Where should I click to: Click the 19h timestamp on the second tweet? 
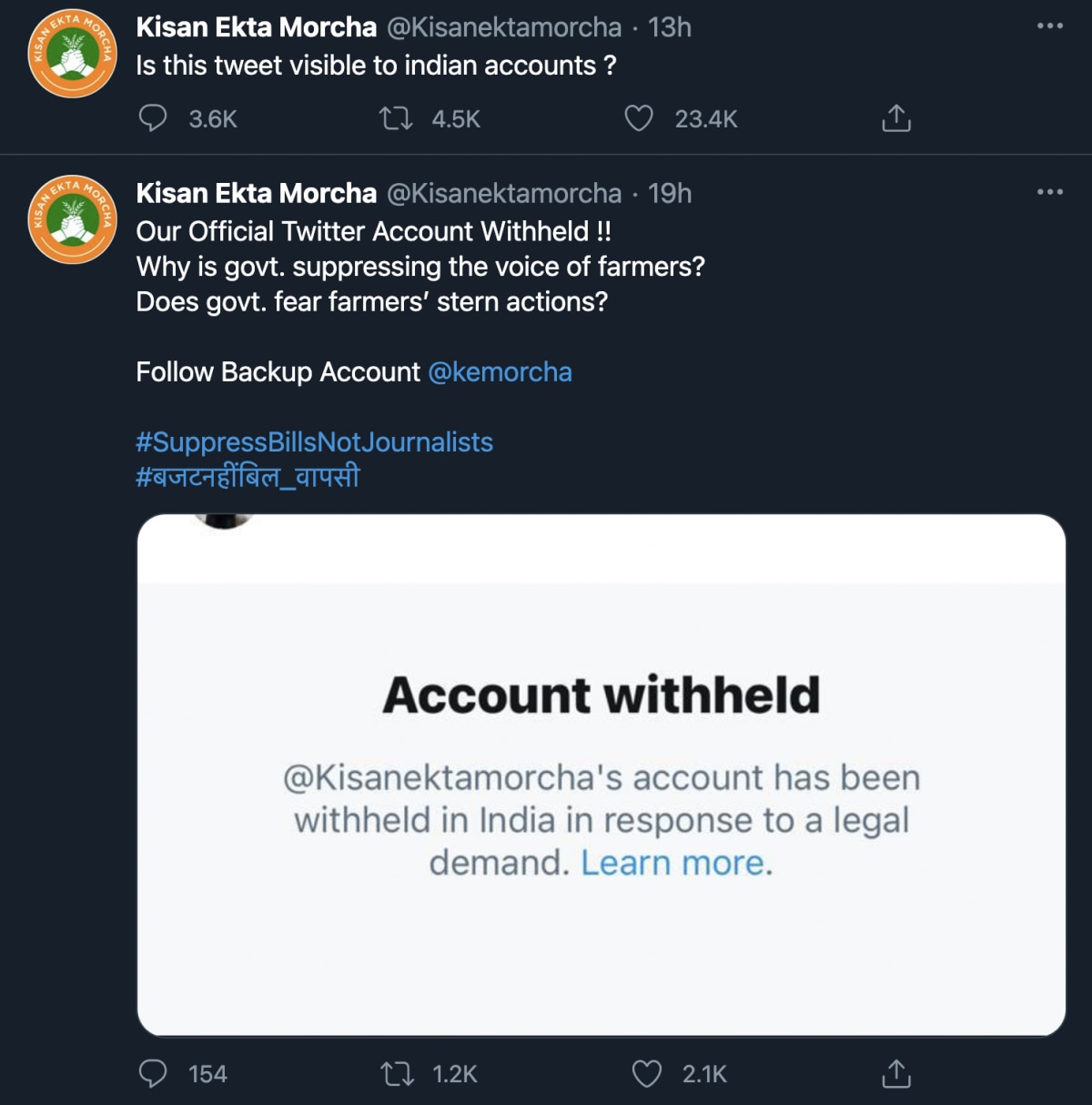tap(670, 193)
